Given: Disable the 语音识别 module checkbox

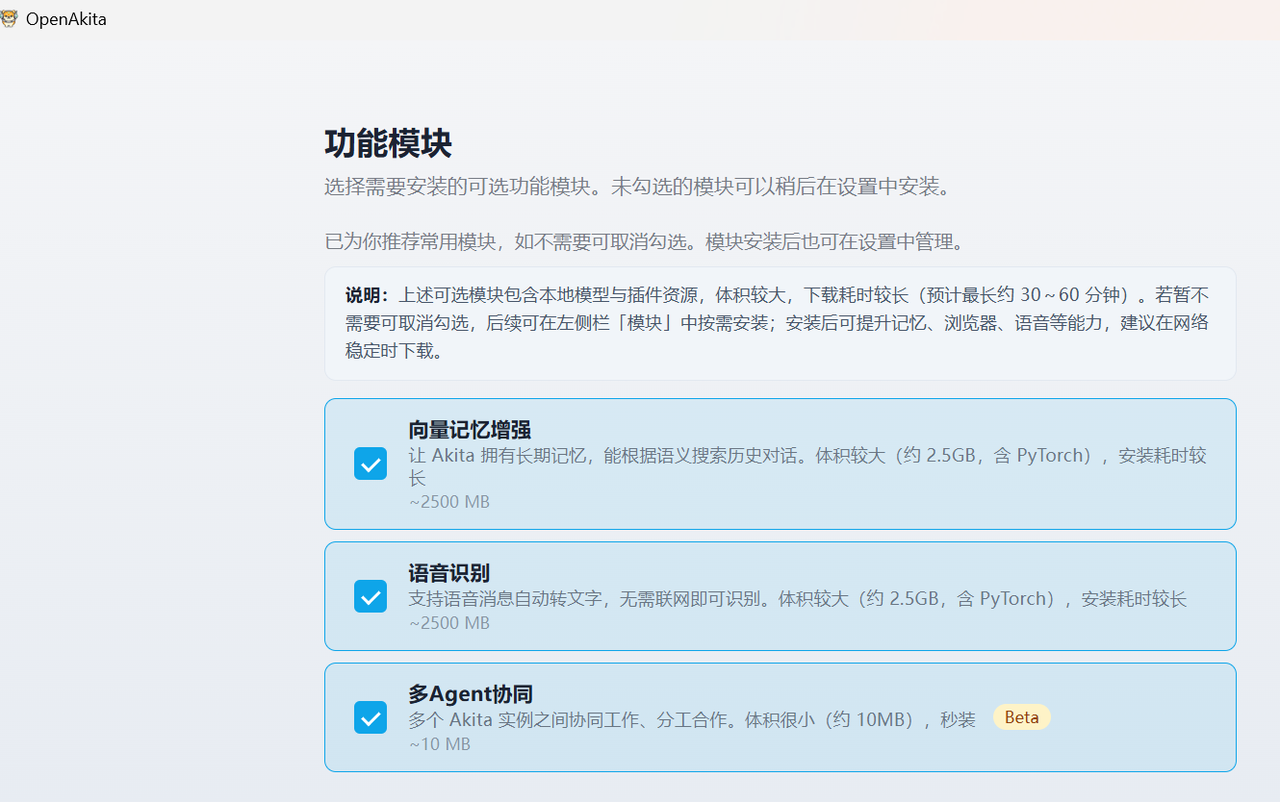Looking at the screenshot, I should click(x=370, y=596).
